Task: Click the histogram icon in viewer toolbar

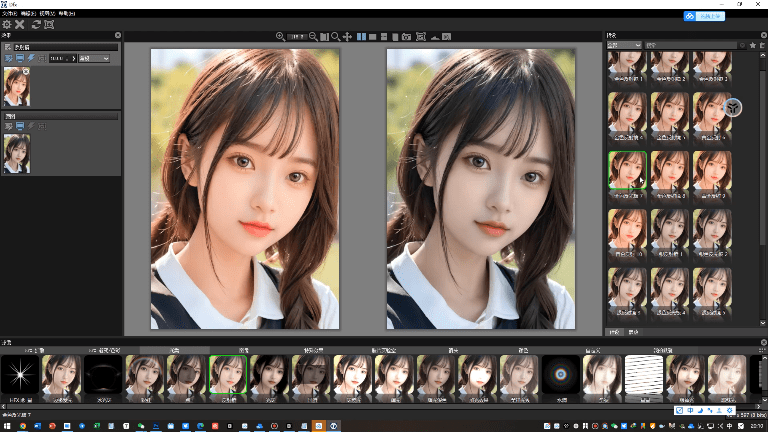Action: pos(435,36)
